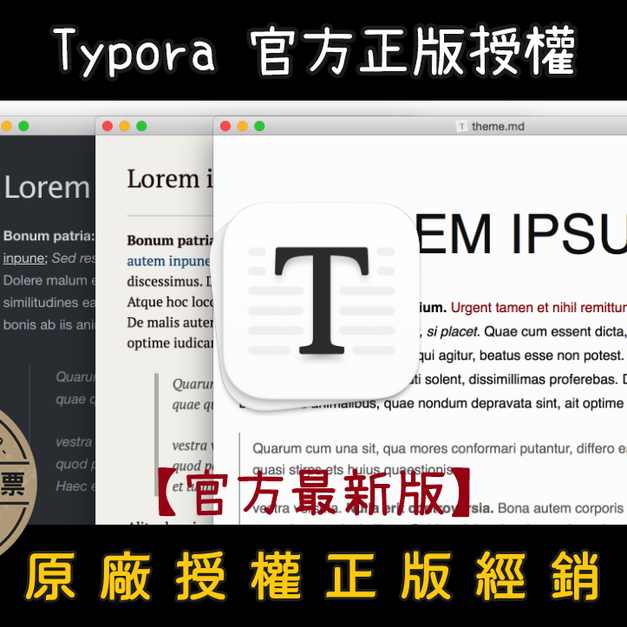The image size is (627, 627).
Task: Click red text "Urgent tamen et nihil remittur"
Action: [539, 308]
